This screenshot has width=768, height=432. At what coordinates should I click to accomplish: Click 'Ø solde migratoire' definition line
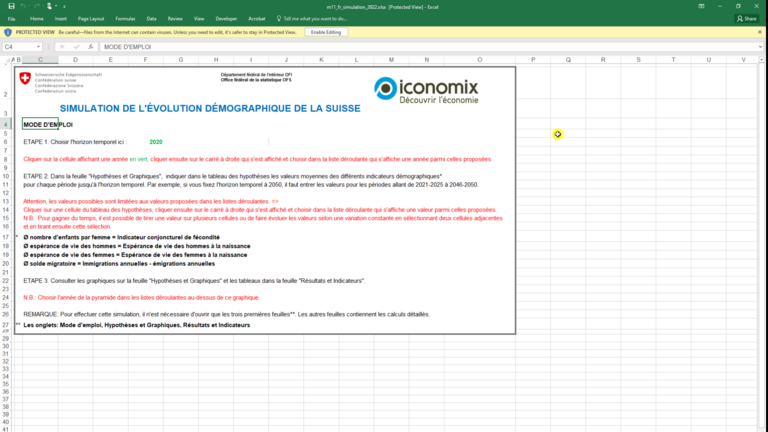click(119, 264)
